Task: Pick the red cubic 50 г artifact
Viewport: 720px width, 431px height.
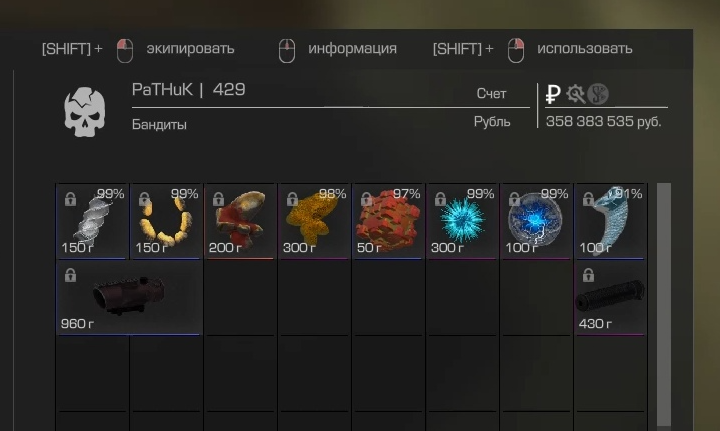Action: (388, 221)
